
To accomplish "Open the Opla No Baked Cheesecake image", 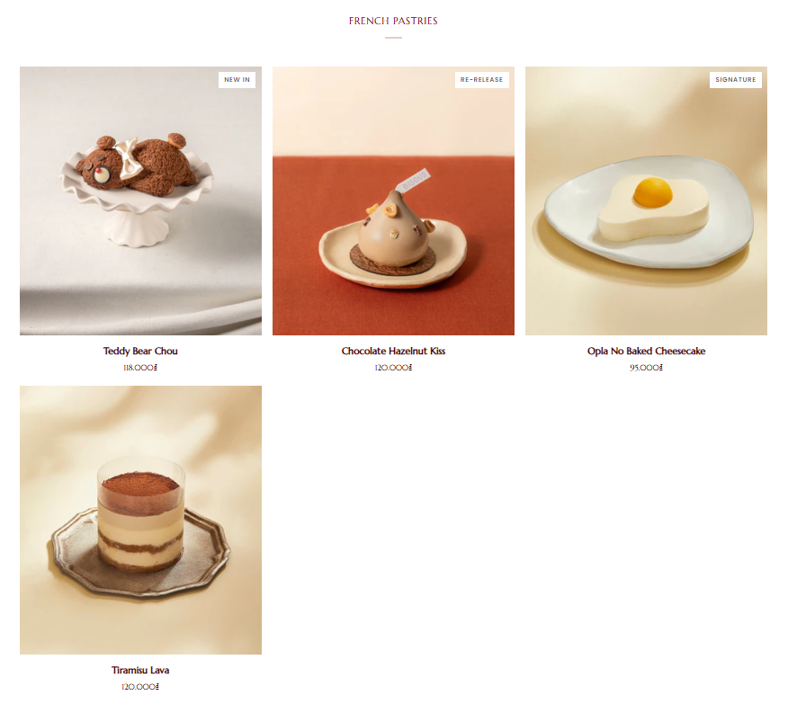I will pos(646,200).
